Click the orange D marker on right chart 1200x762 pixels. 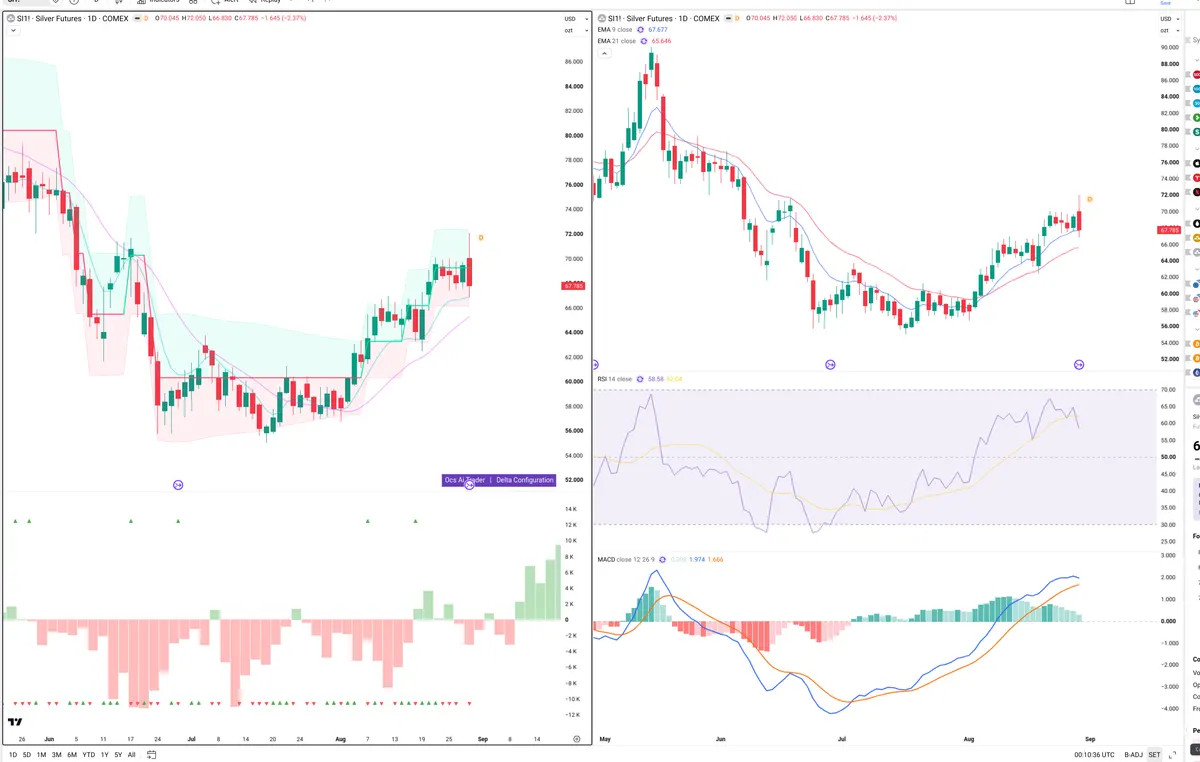point(1089,199)
